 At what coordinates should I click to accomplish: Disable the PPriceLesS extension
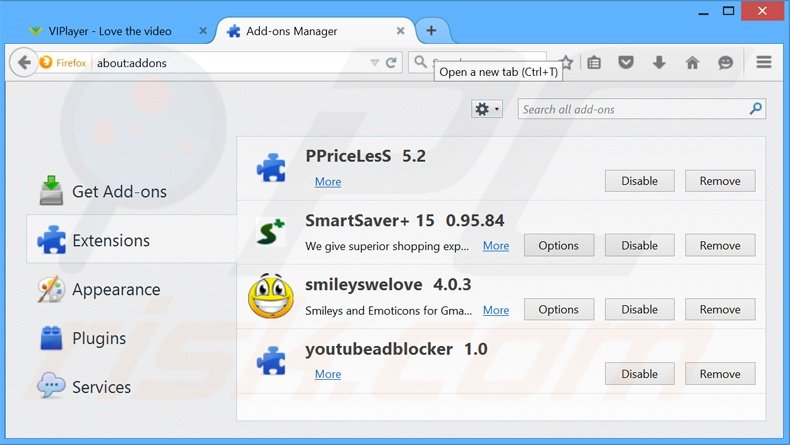pyautogui.click(x=639, y=181)
